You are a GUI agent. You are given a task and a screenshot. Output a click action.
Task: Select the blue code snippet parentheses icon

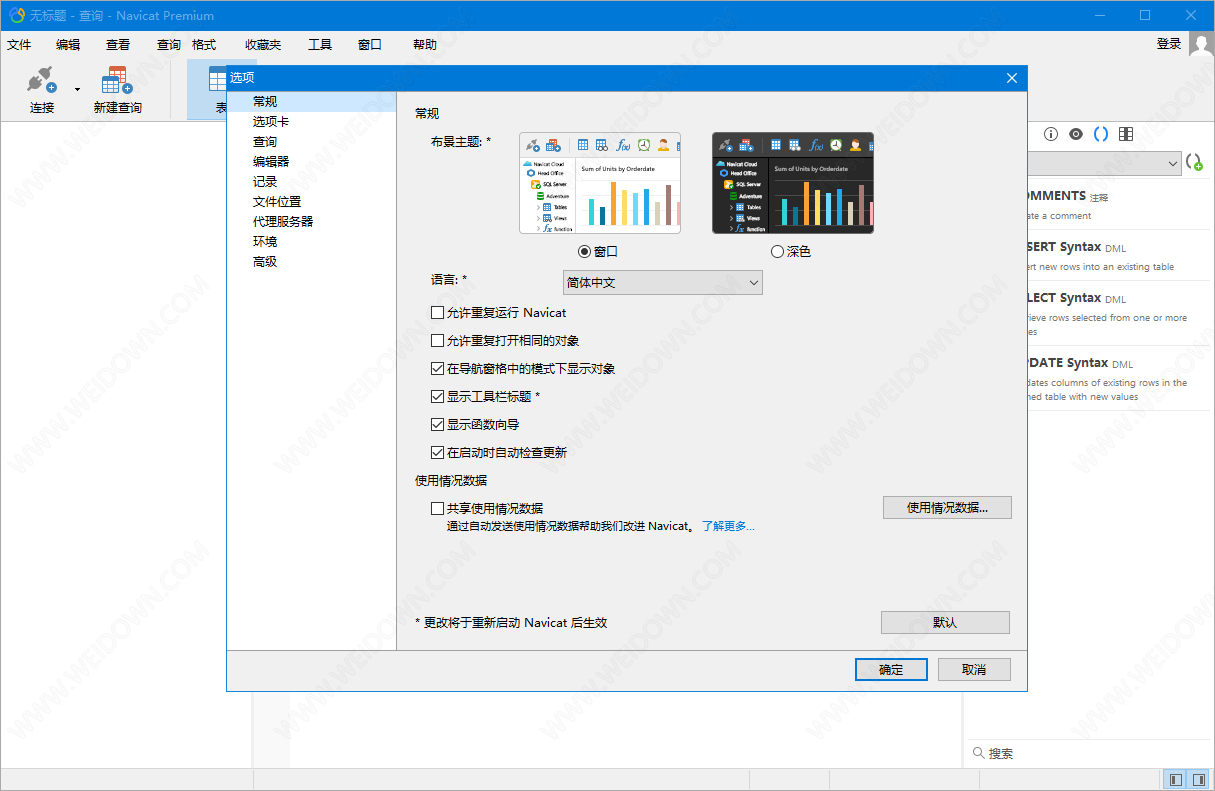click(x=1100, y=134)
